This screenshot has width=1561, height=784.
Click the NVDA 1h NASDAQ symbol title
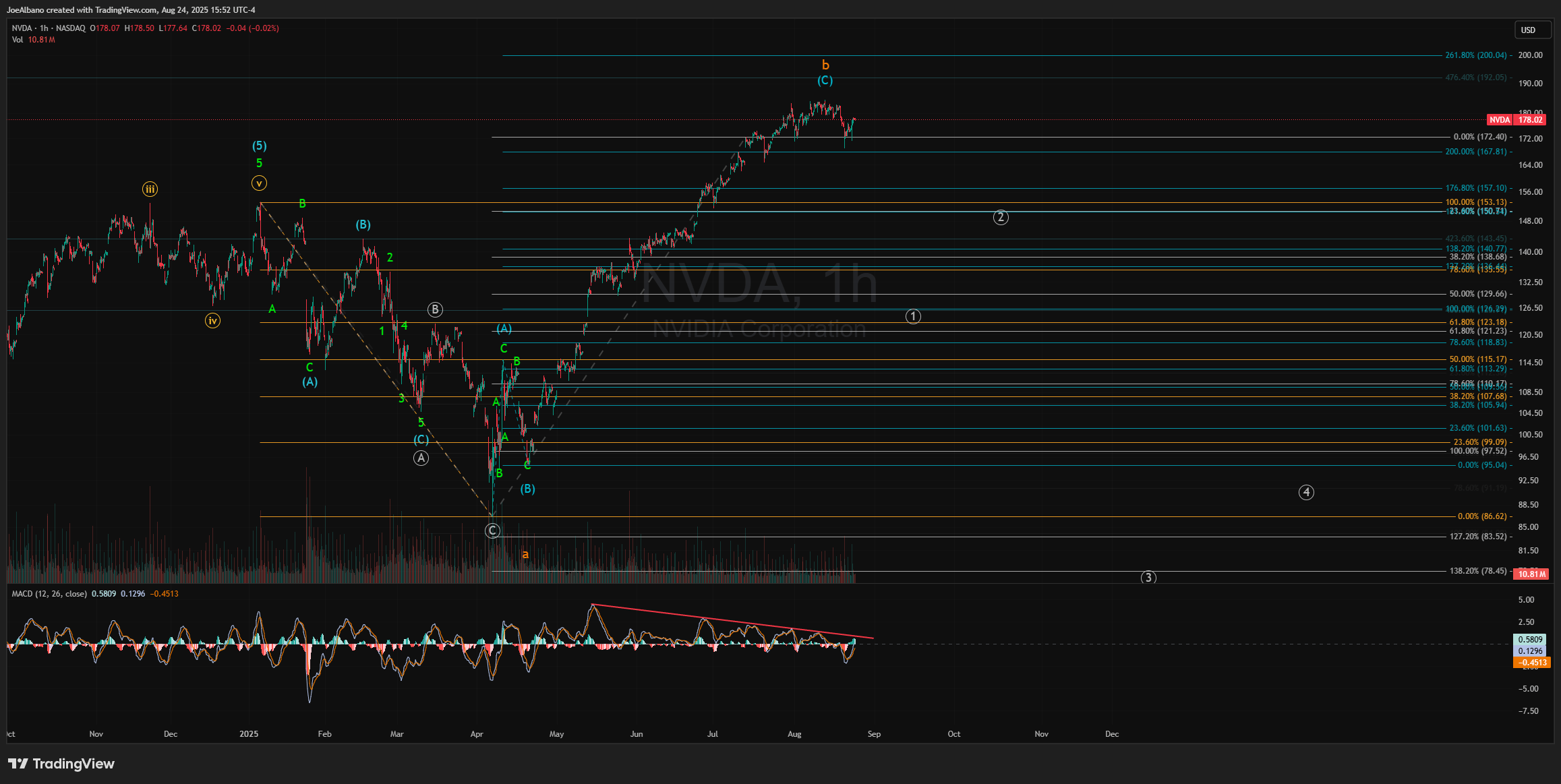(x=49, y=28)
